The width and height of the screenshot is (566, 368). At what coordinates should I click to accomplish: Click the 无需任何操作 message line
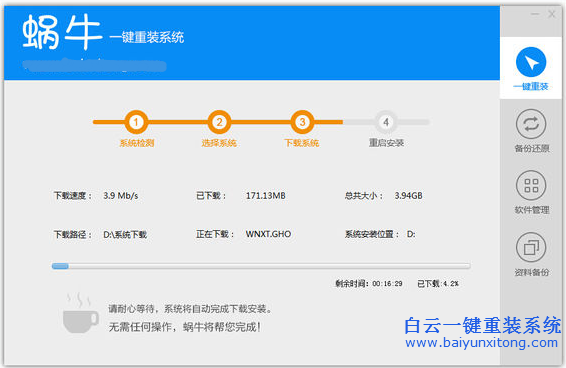tap(184, 327)
